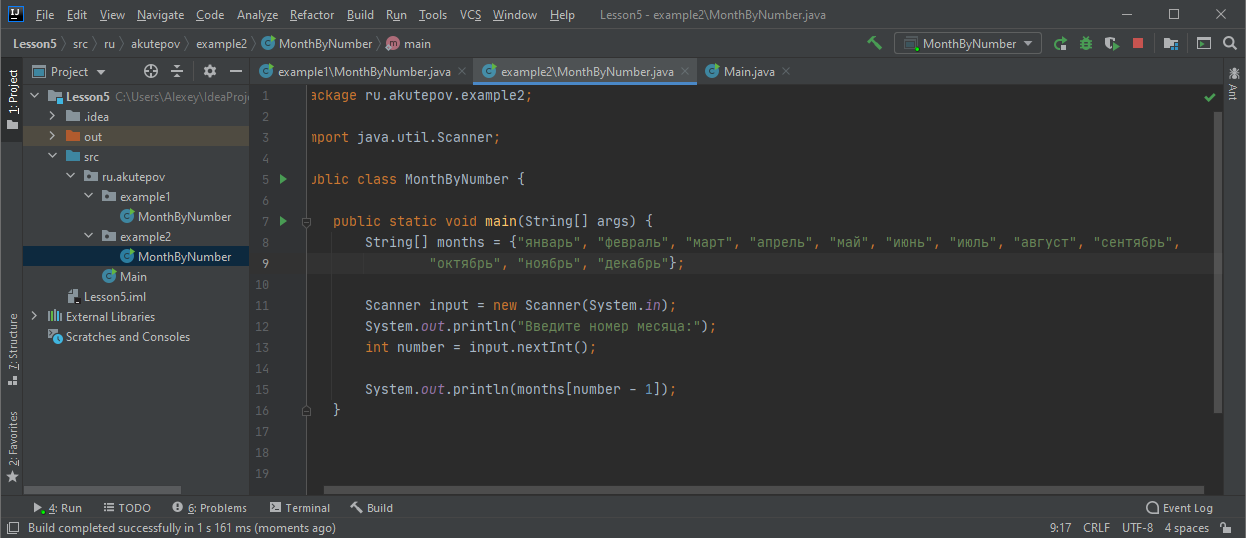1246x538 pixels.
Task: Select the Main class in project tree
Action: click(124, 277)
